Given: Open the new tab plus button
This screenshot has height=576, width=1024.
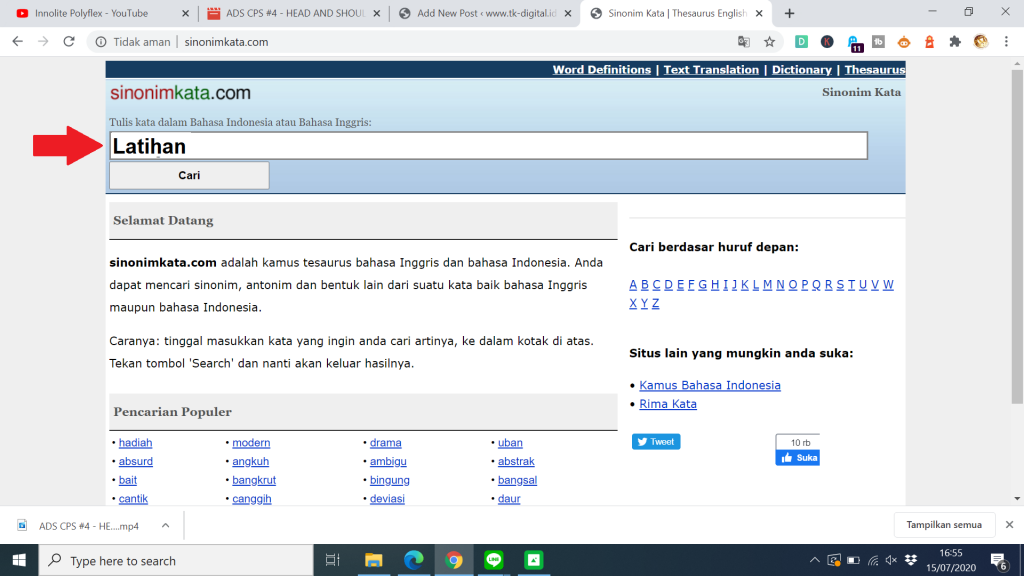Looking at the screenshot, I should pyautogui.click(x=790, y=13).
